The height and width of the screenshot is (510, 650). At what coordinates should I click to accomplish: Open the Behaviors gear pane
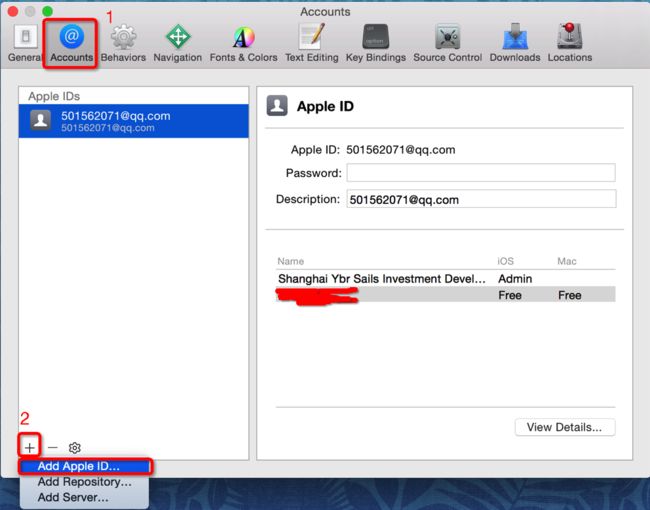click(x=123, y=43)
